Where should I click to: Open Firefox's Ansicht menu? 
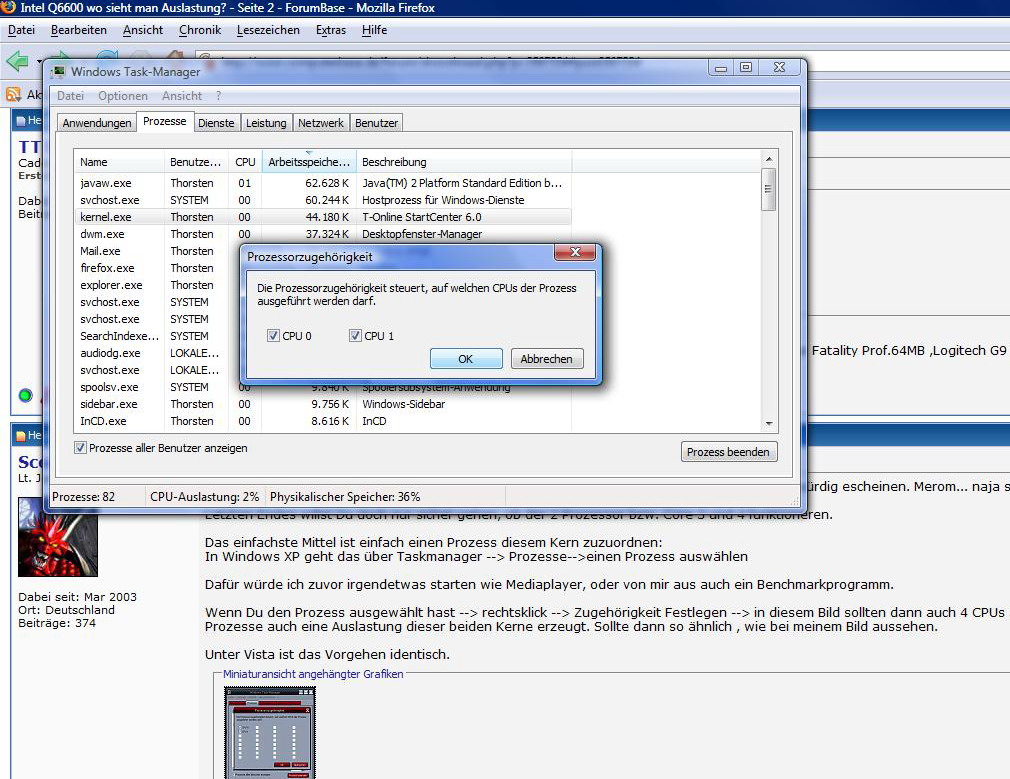143,30
